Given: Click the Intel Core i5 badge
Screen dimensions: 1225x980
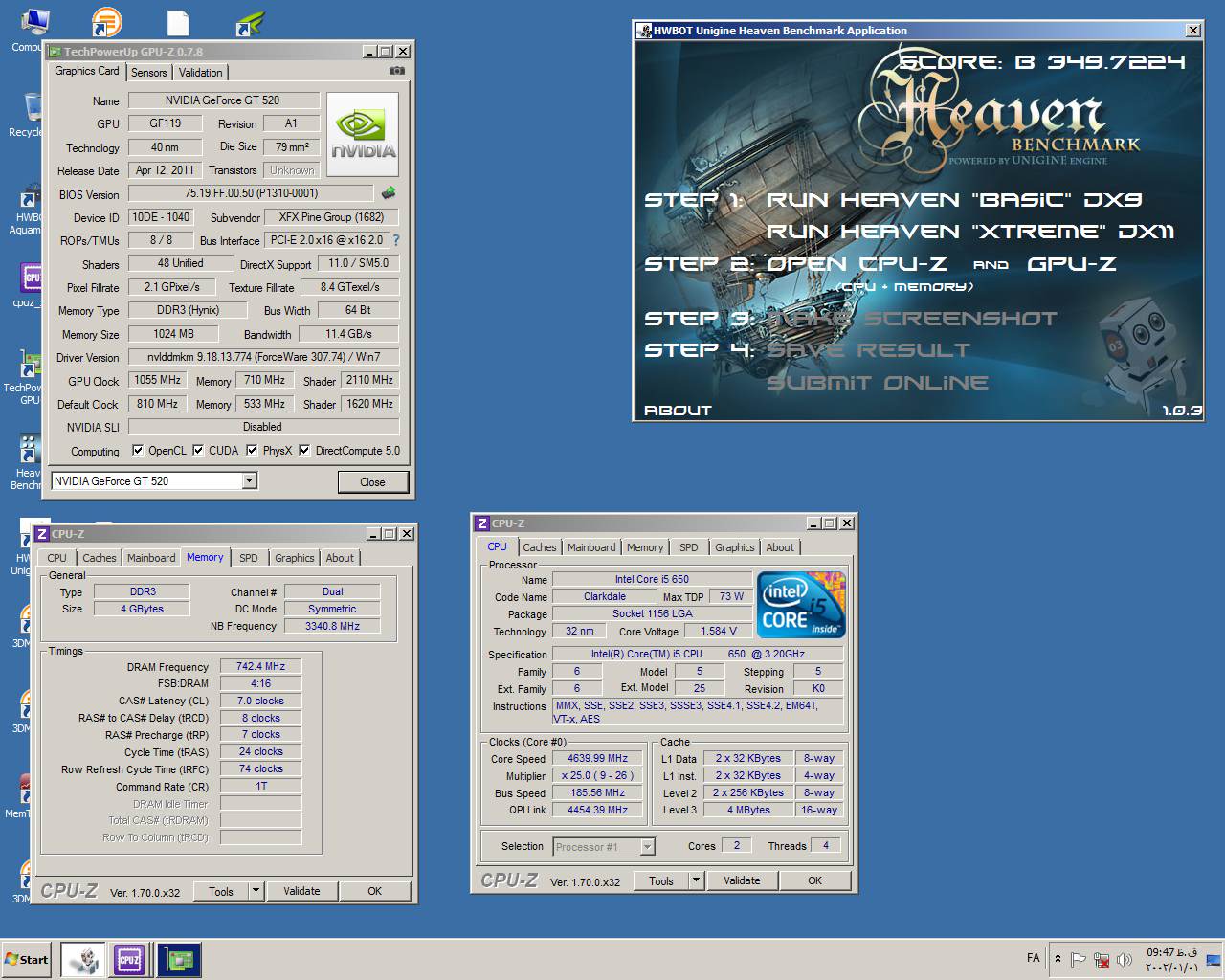Looking at the screenshot, I should point(801,605).
